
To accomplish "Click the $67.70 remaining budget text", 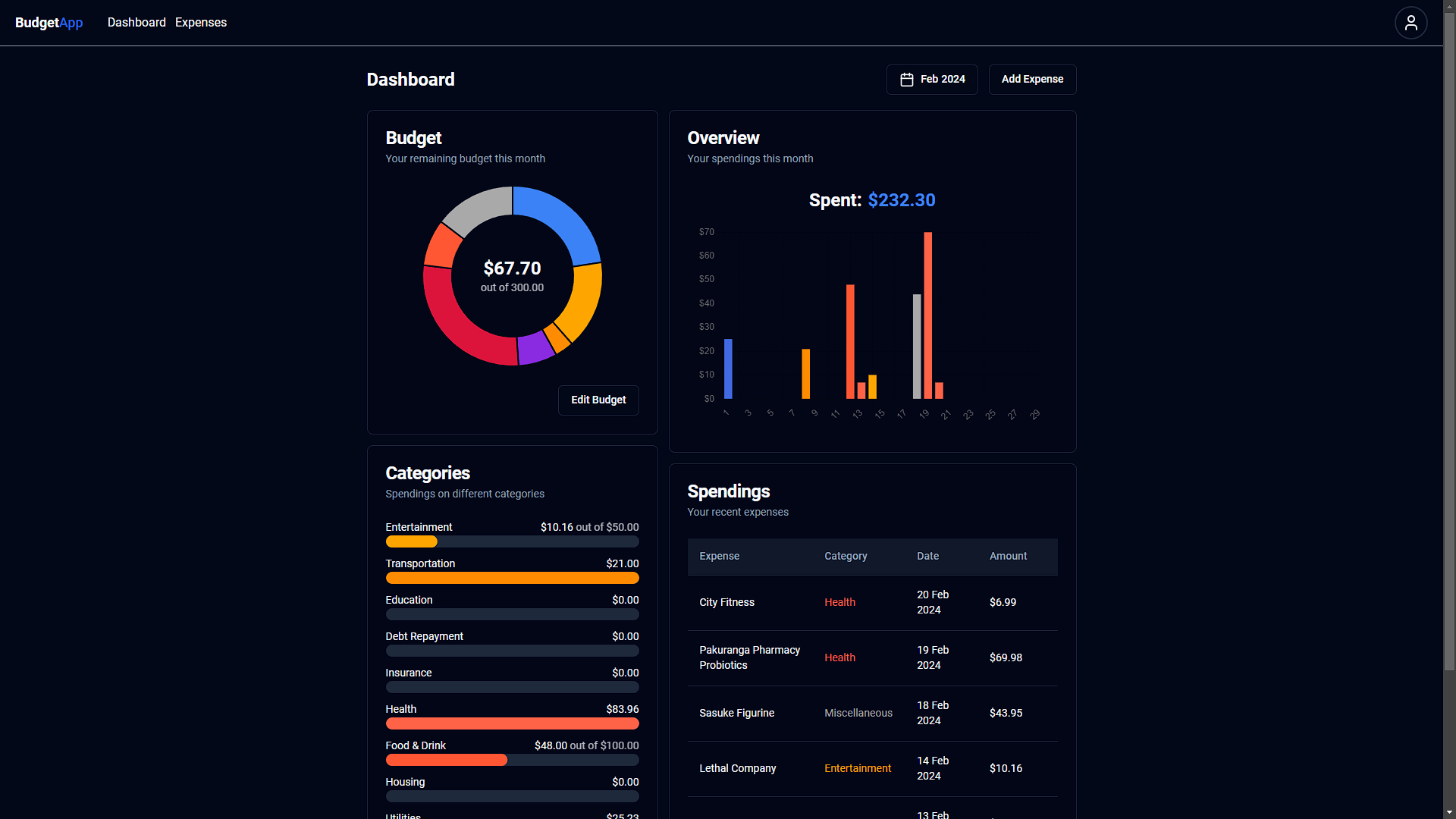I will [x=512, y=268].
